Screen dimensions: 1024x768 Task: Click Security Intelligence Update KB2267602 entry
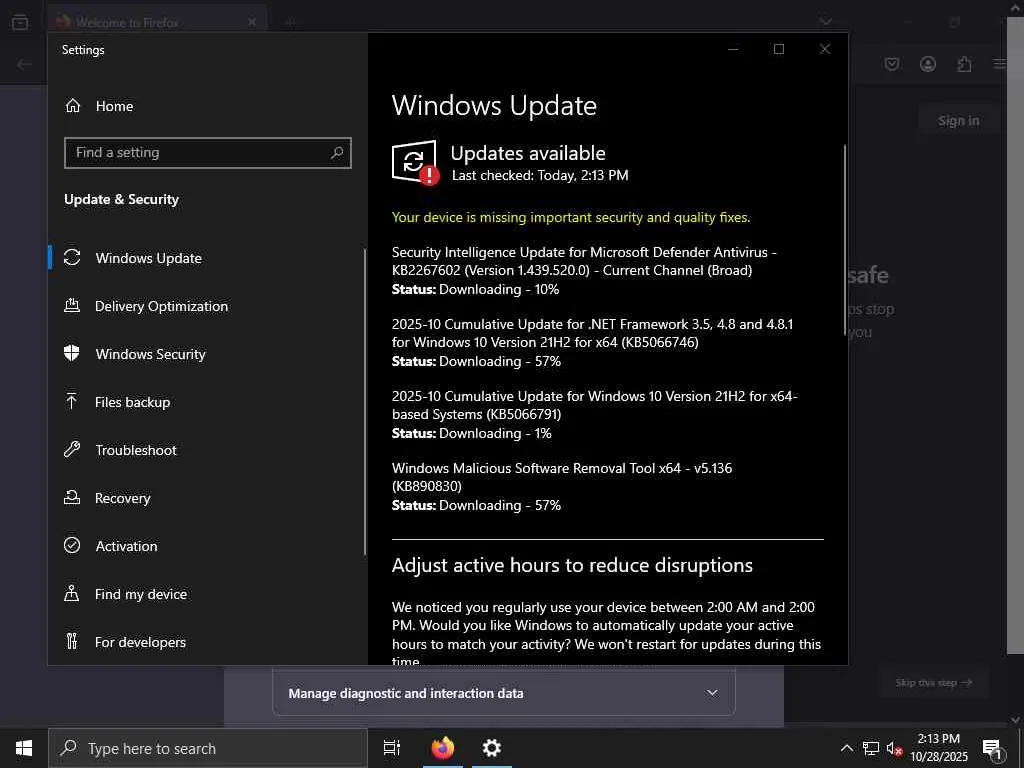tap(584, 270)
